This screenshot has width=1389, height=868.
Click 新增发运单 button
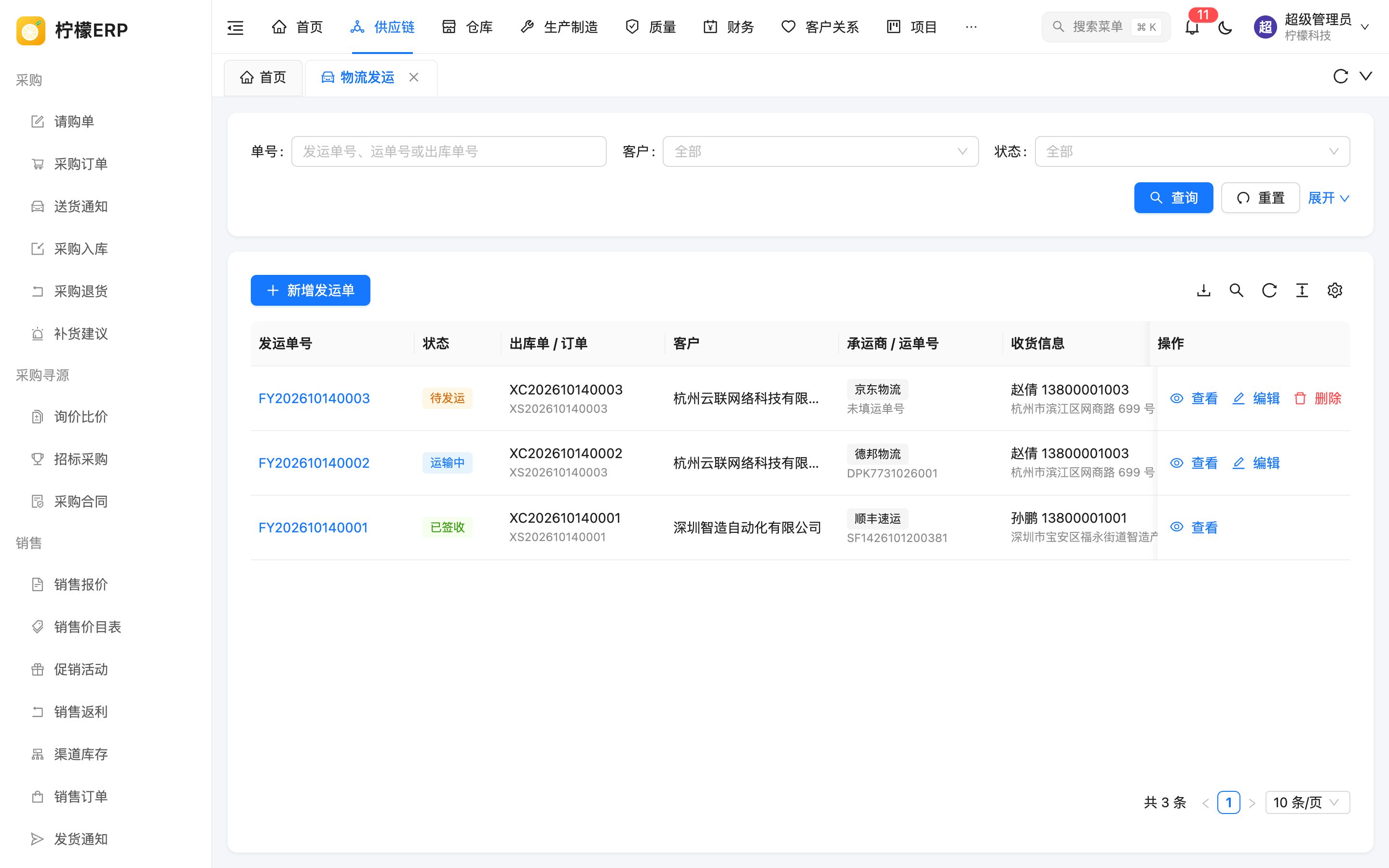(x=310, y=290)
